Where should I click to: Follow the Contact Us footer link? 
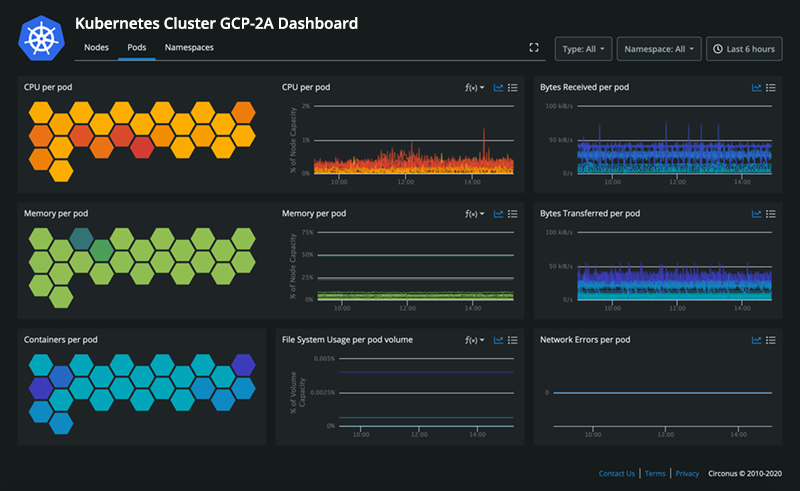point(616,473)
